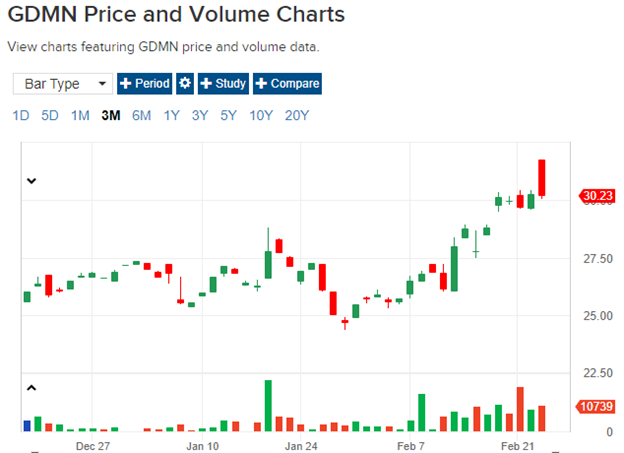Show the 20Y chart range
Viewport: 624px width, 453px height.
[297, 115]
